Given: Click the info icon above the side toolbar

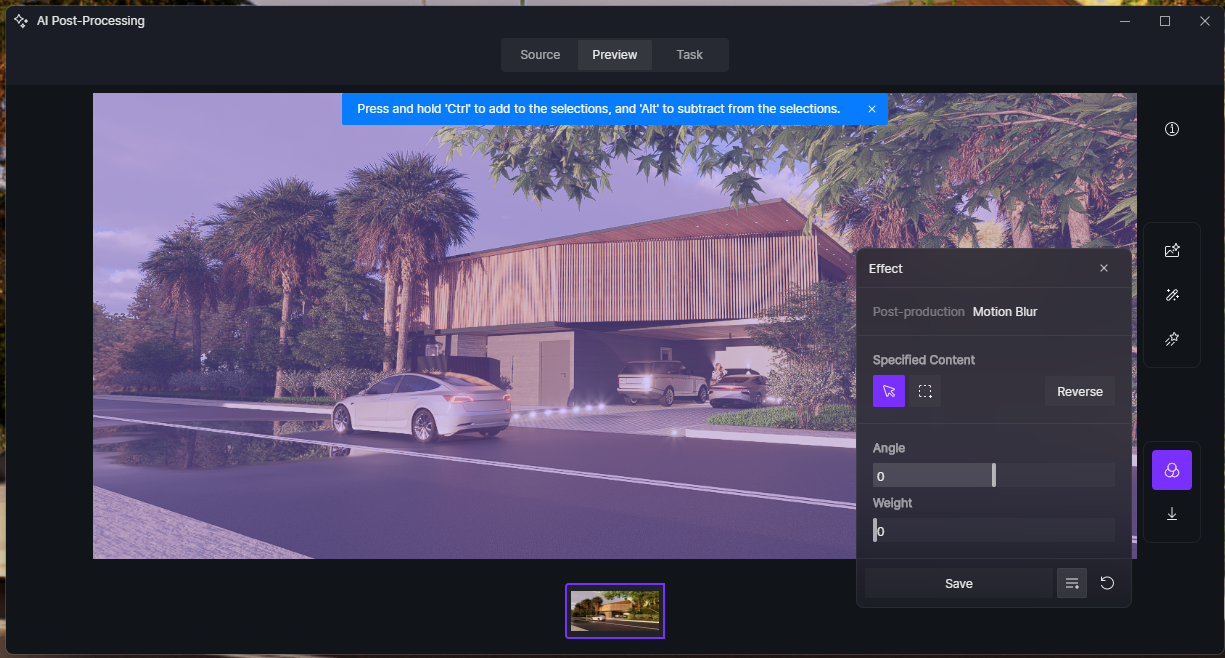Looking at the screenshot, I should click(1172, 129).
